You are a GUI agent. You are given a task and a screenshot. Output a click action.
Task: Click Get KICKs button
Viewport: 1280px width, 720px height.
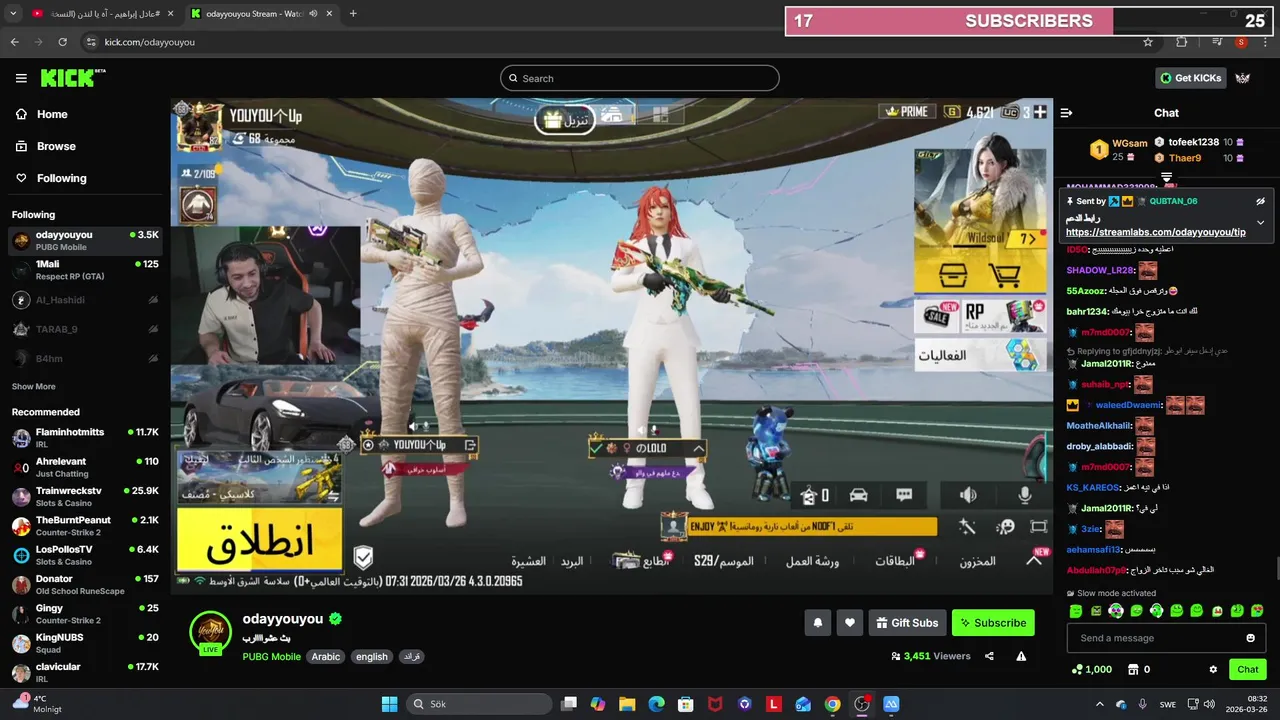click(1190, 78)
